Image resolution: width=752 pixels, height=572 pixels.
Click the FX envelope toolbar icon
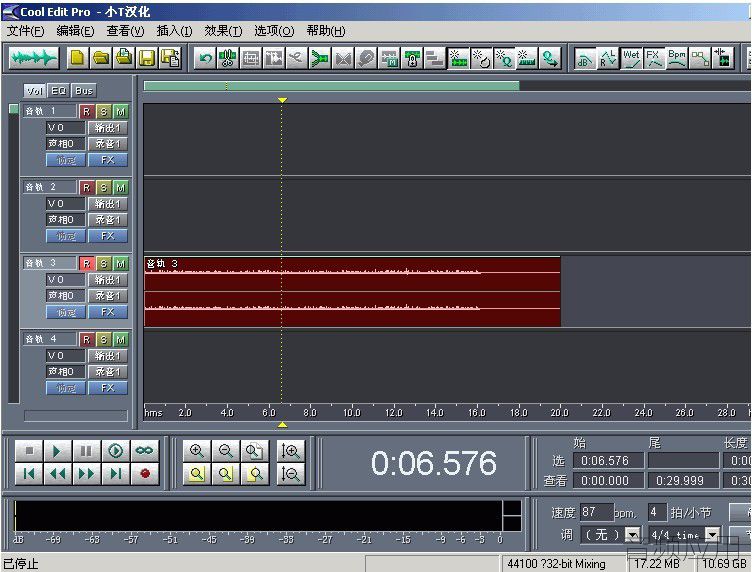click(x=654, y=58)
